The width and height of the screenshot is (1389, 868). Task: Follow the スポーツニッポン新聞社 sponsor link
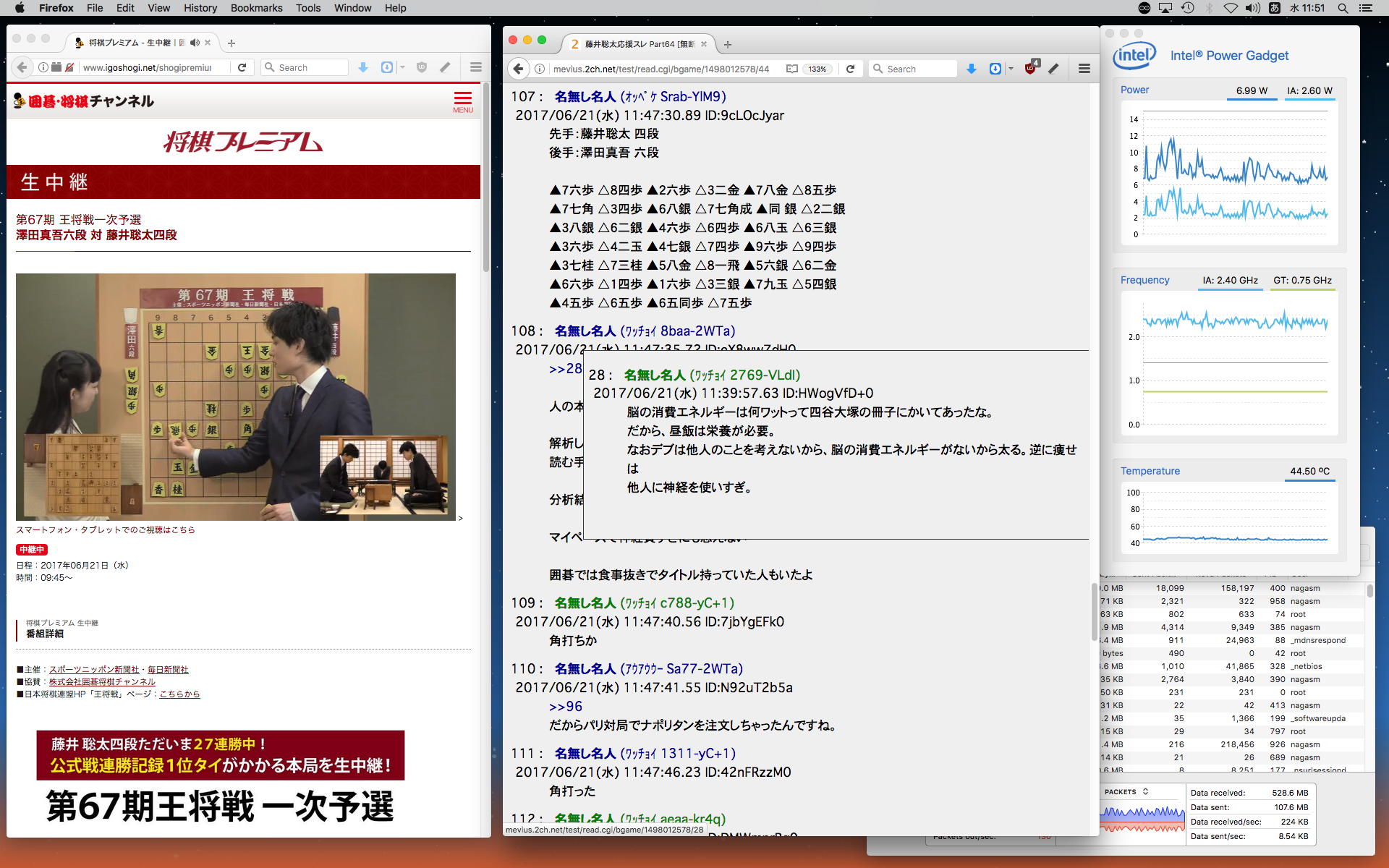coord(94,670)
